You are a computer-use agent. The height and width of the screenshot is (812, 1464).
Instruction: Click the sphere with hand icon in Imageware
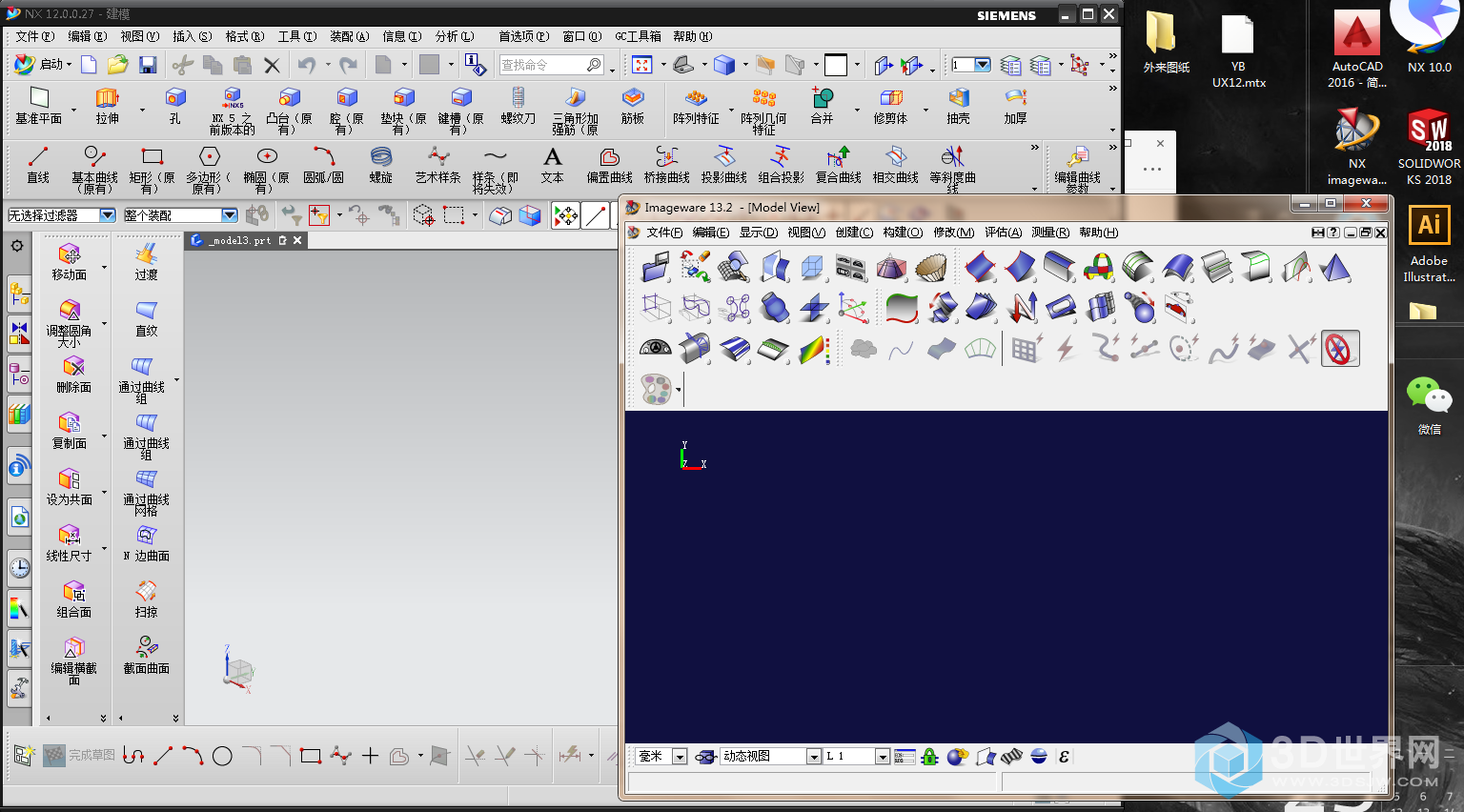point(957,757)
